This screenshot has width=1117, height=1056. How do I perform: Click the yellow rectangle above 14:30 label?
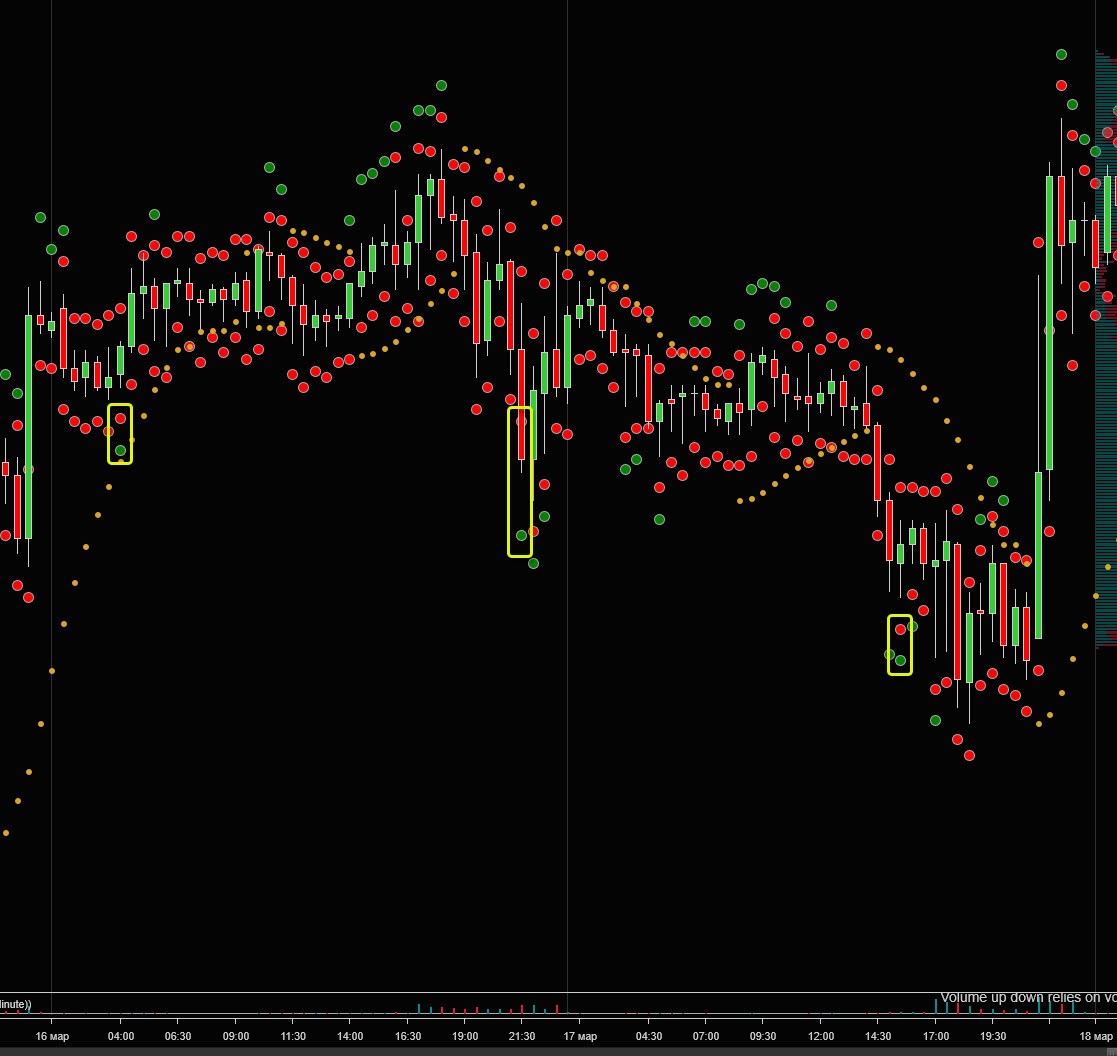900,645
